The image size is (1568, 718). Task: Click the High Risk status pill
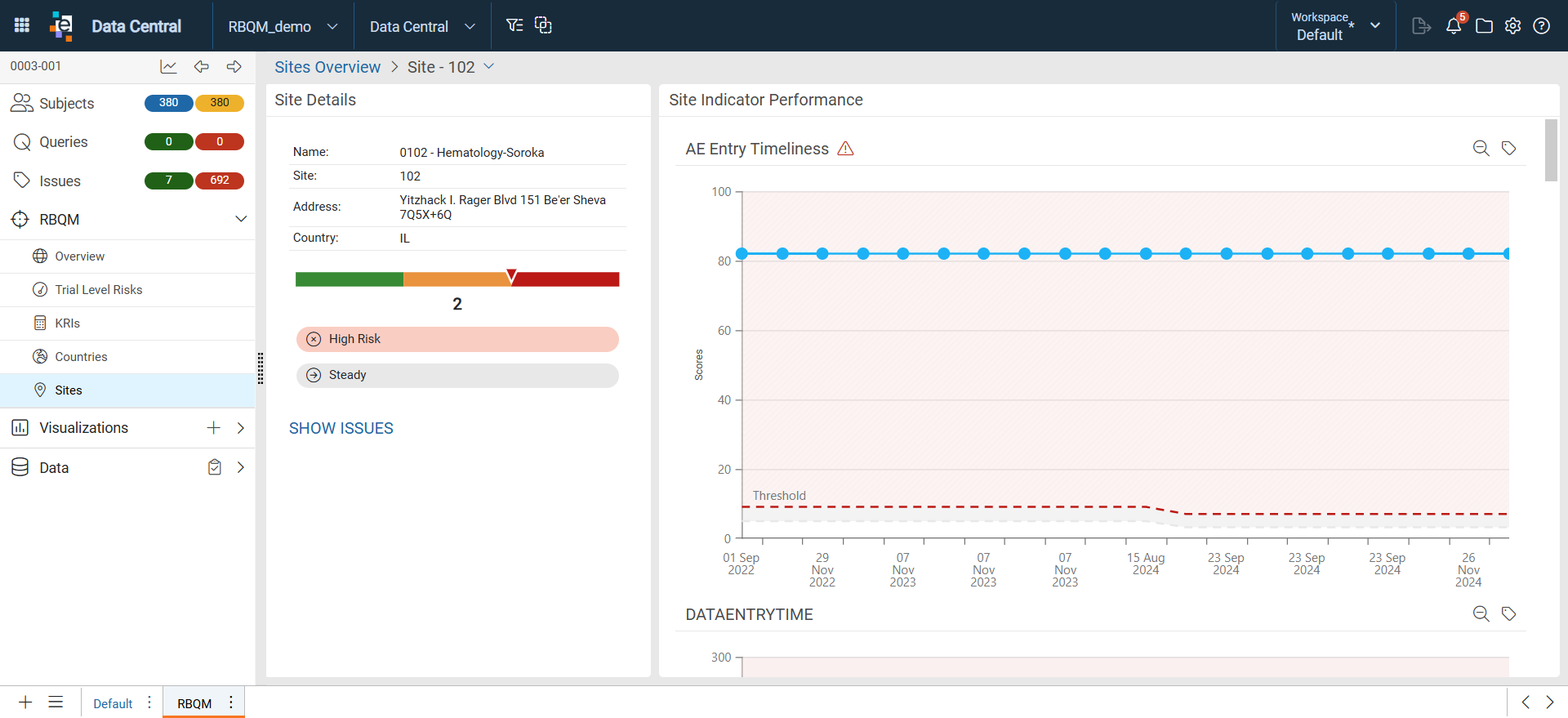(x=457, y=339)
